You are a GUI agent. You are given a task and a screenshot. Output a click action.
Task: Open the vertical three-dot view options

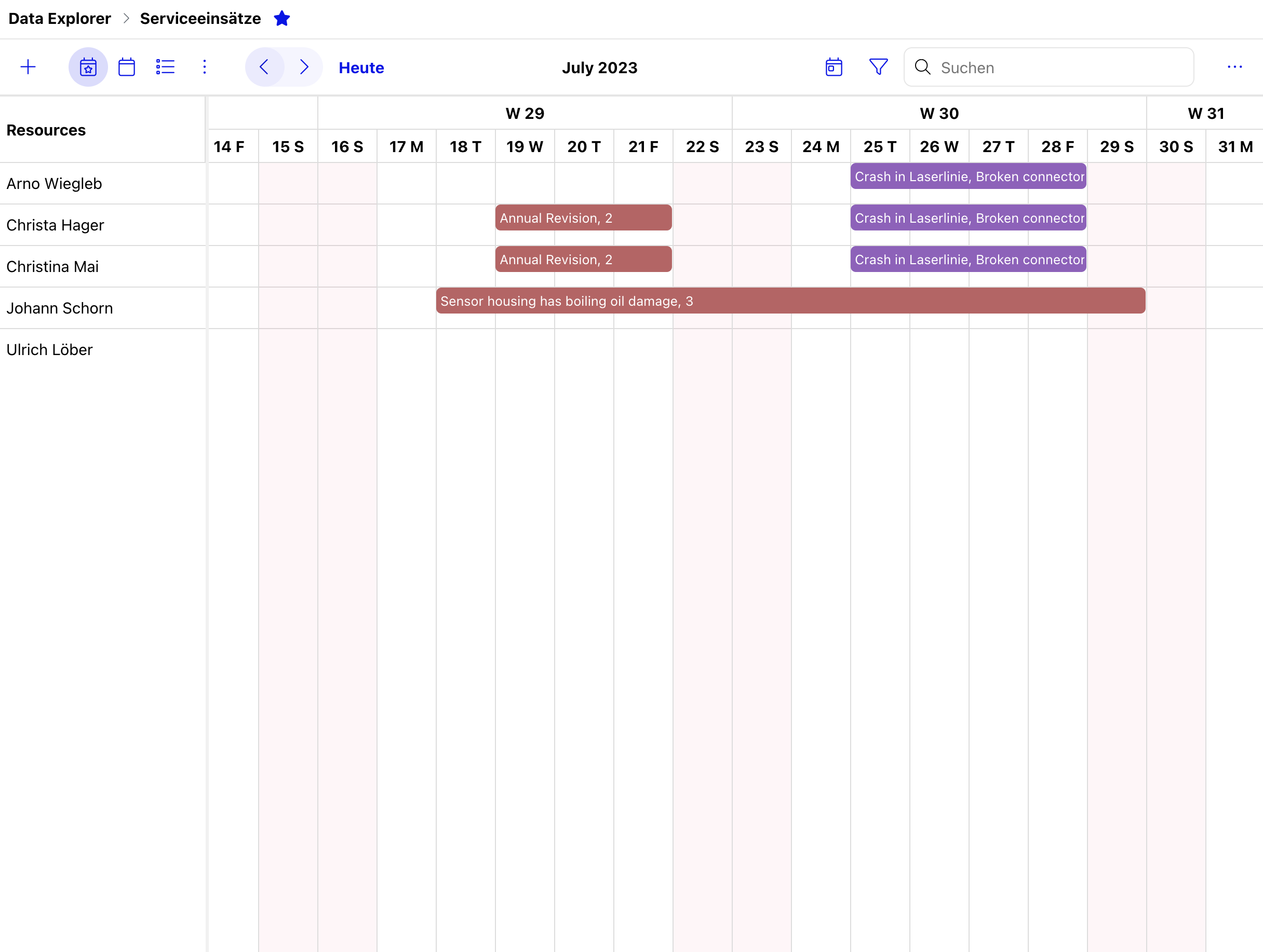pyautogui.click(x=205, y=67)
